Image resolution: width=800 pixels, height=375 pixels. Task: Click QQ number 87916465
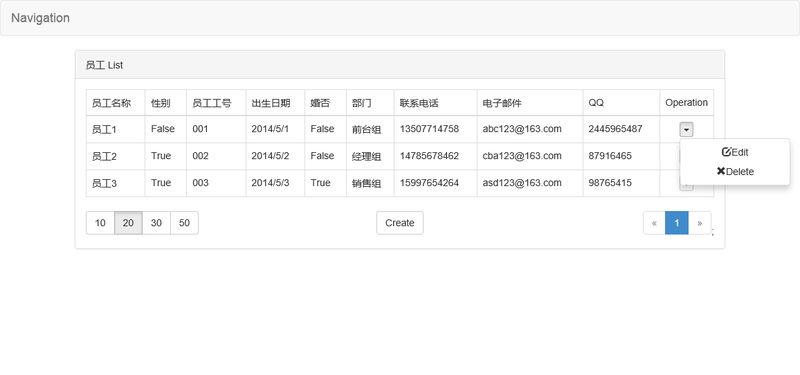click(610, 156)
